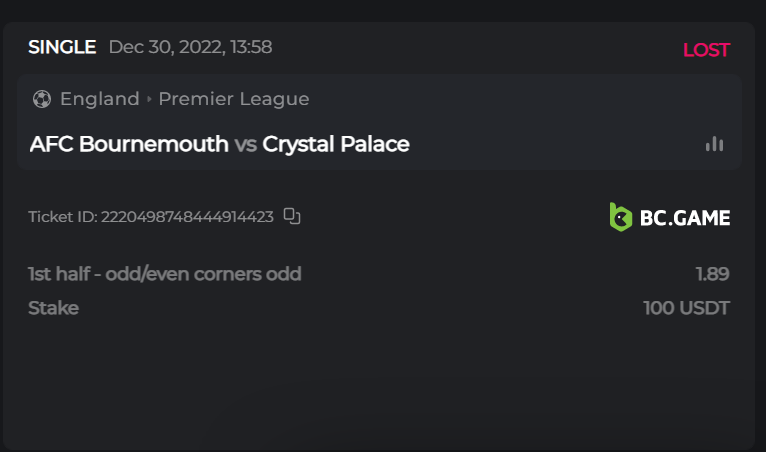Click the green BC.GAME logo icon
The image size is (766, 452).
pos(621,217)
